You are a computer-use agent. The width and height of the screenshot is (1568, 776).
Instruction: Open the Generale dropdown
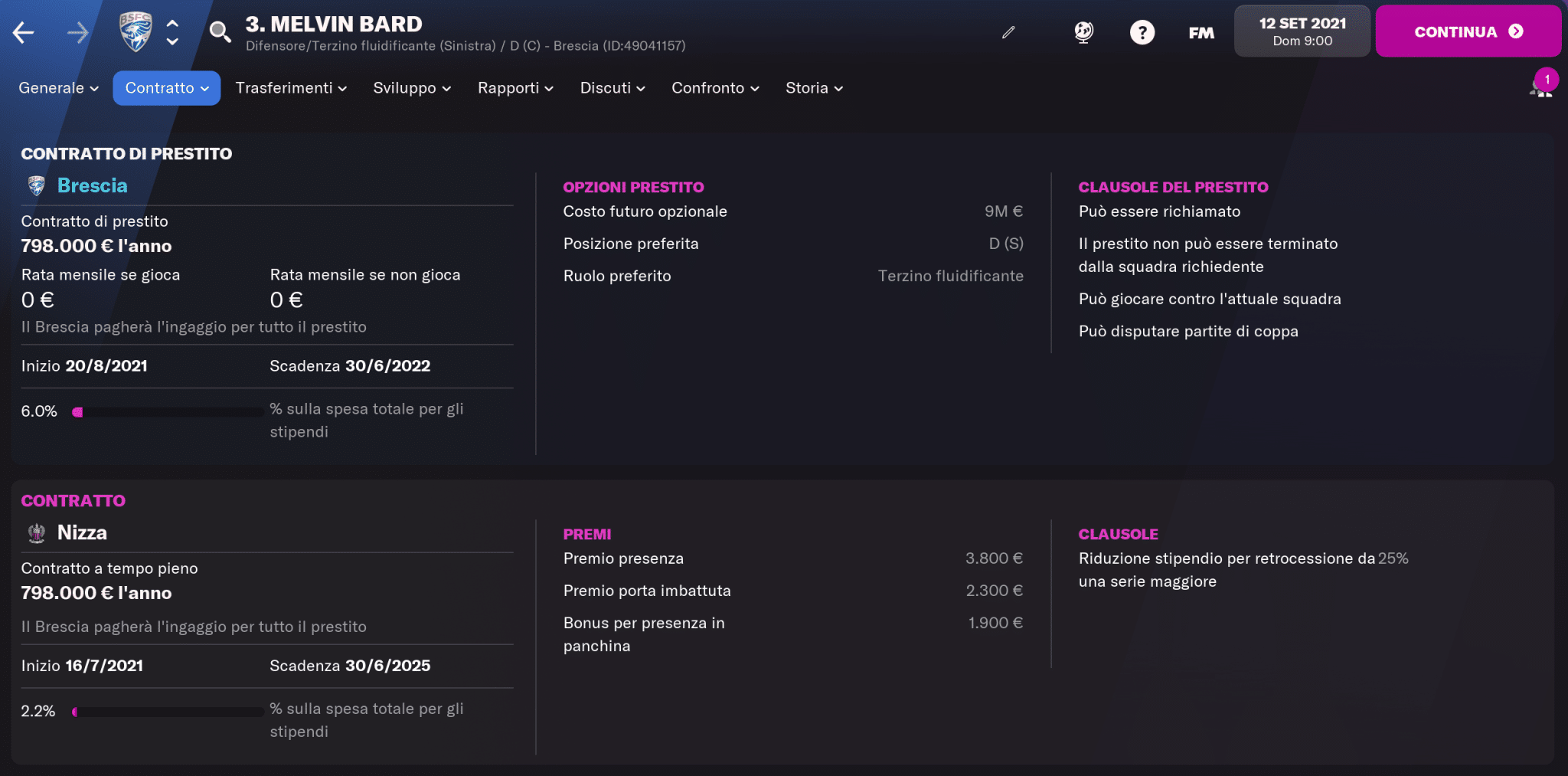57,87
